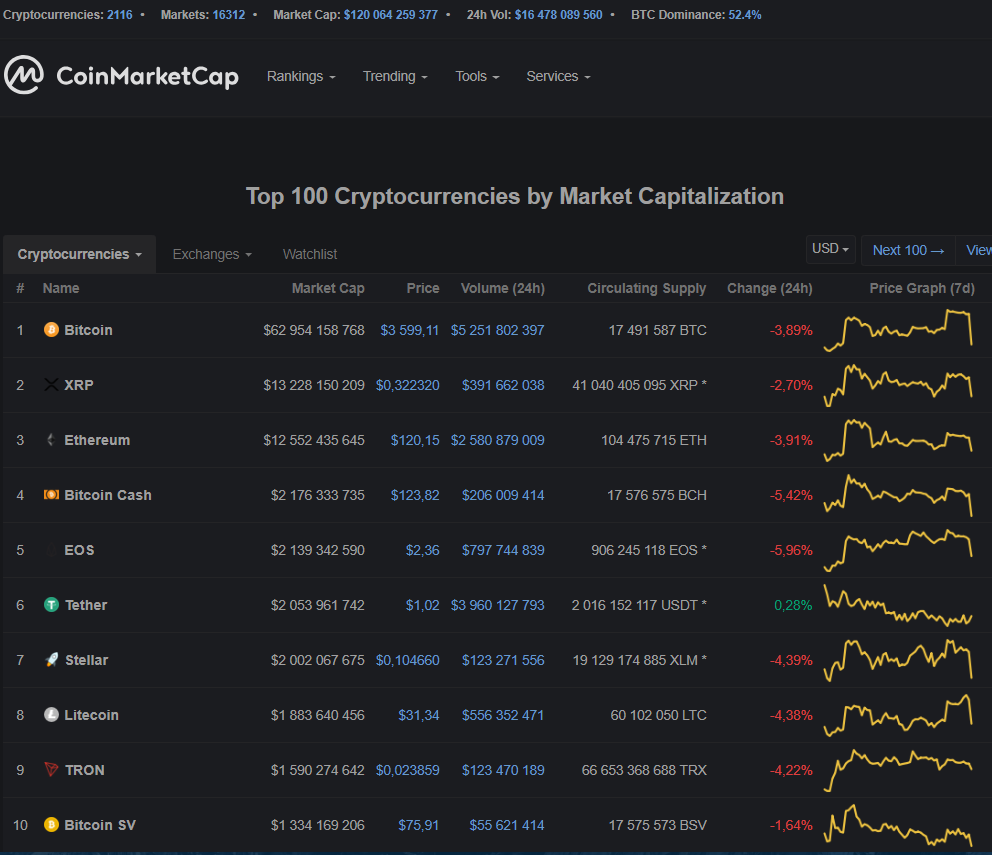992x855 pixels.
Task: Open the USD currency selector
Action: click(x=831, y=249)
